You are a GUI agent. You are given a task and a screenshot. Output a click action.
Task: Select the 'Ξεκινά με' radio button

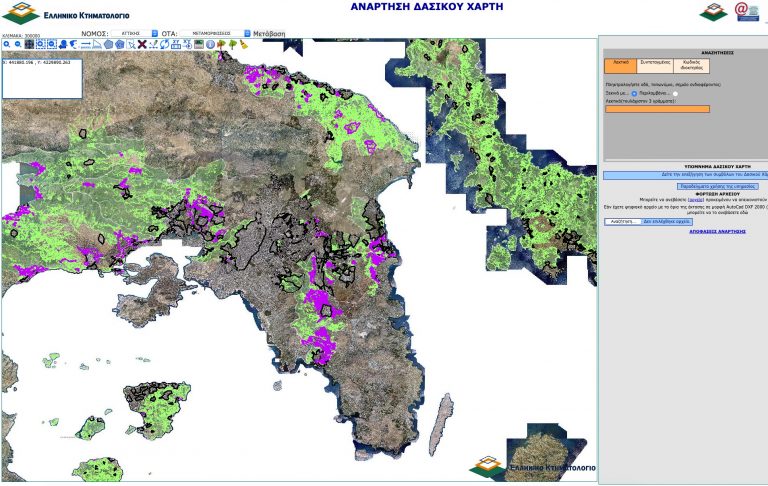(634, 94)
